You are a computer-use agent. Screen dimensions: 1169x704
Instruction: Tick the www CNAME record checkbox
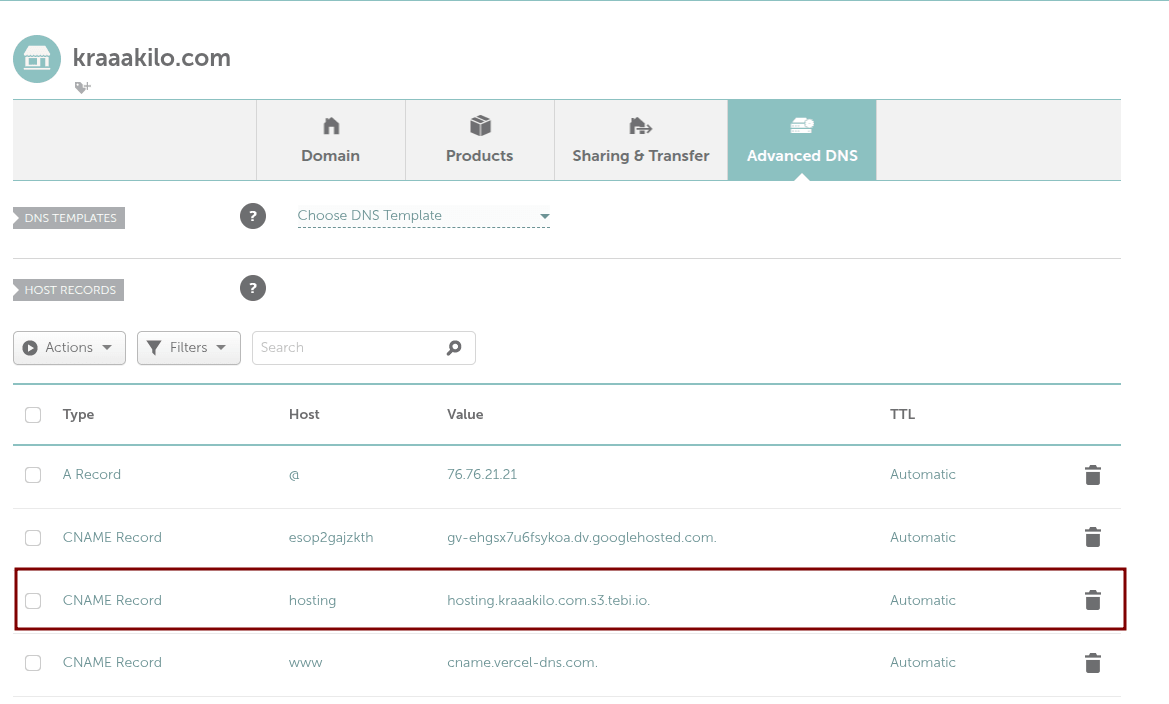click(33, 663)
